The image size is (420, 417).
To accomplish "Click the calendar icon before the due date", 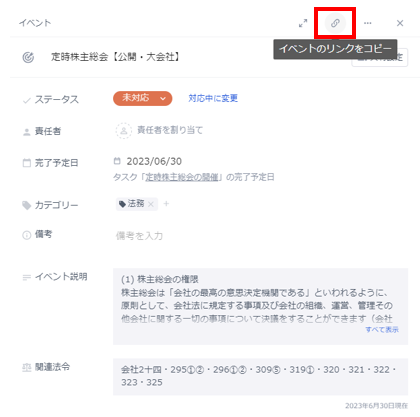I will pos(117,161).
